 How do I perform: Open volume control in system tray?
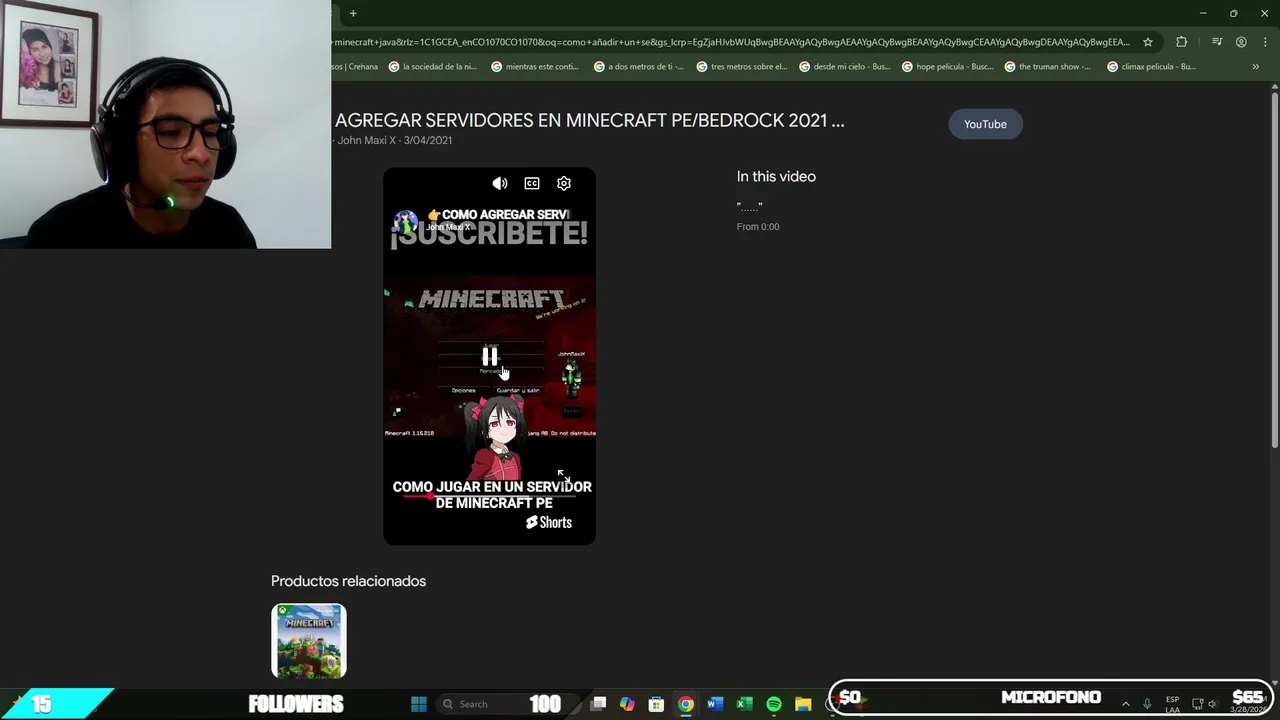(1212, 704)
